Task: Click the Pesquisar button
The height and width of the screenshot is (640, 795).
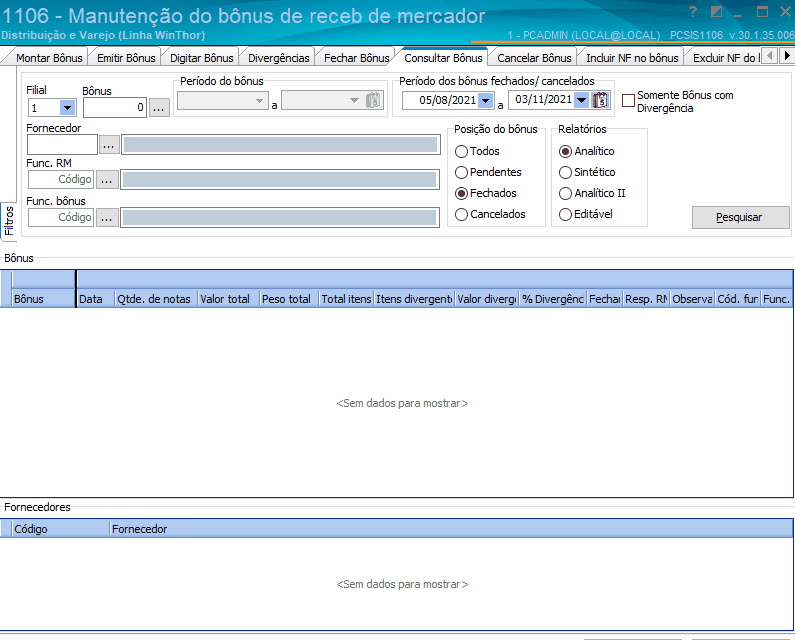Action: coord(740,218)
